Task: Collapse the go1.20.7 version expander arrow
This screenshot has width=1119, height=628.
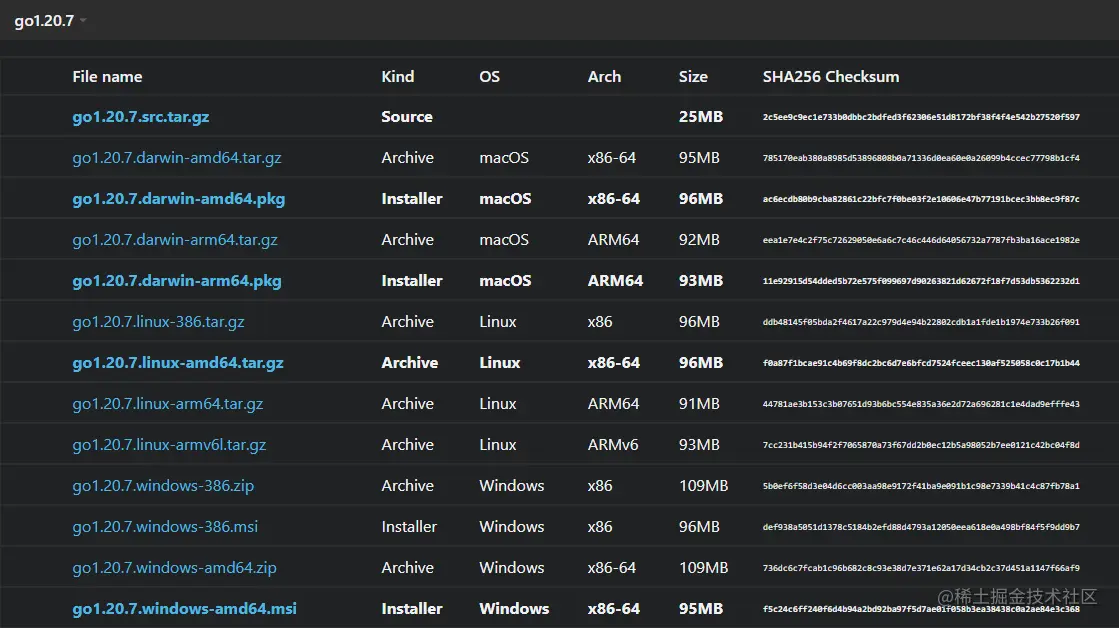Action: coord(83,21)
